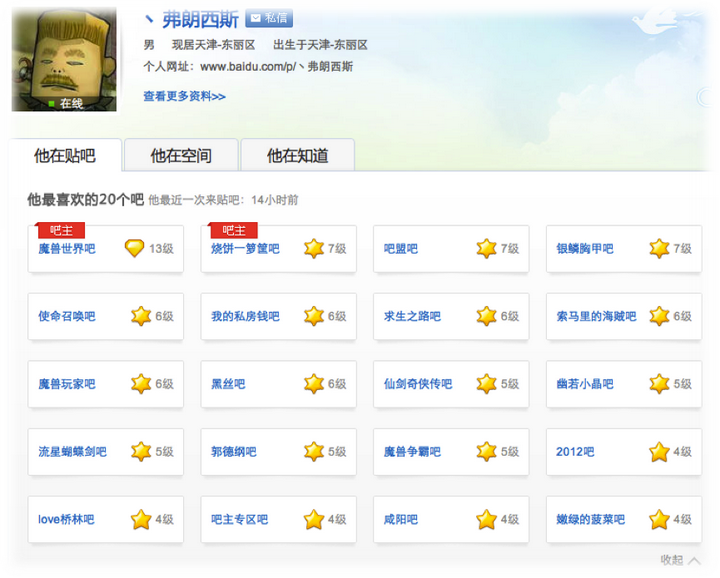Click 吧主 red tag on 烧饼一箩筐吧

[x=233, y=230]
